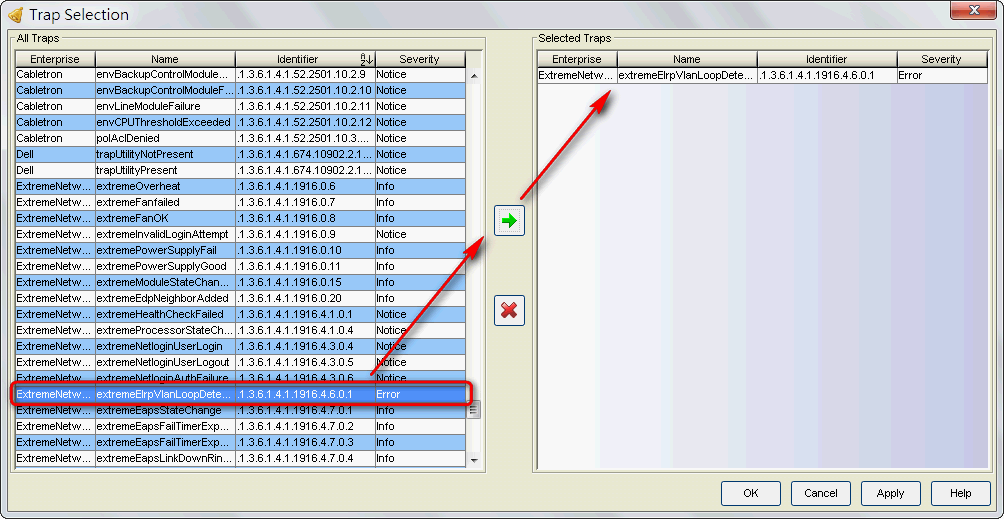Remove trap with red X button
This screenshot has height=519, width=1004.
pyautogui.click(x=509, y=310)
